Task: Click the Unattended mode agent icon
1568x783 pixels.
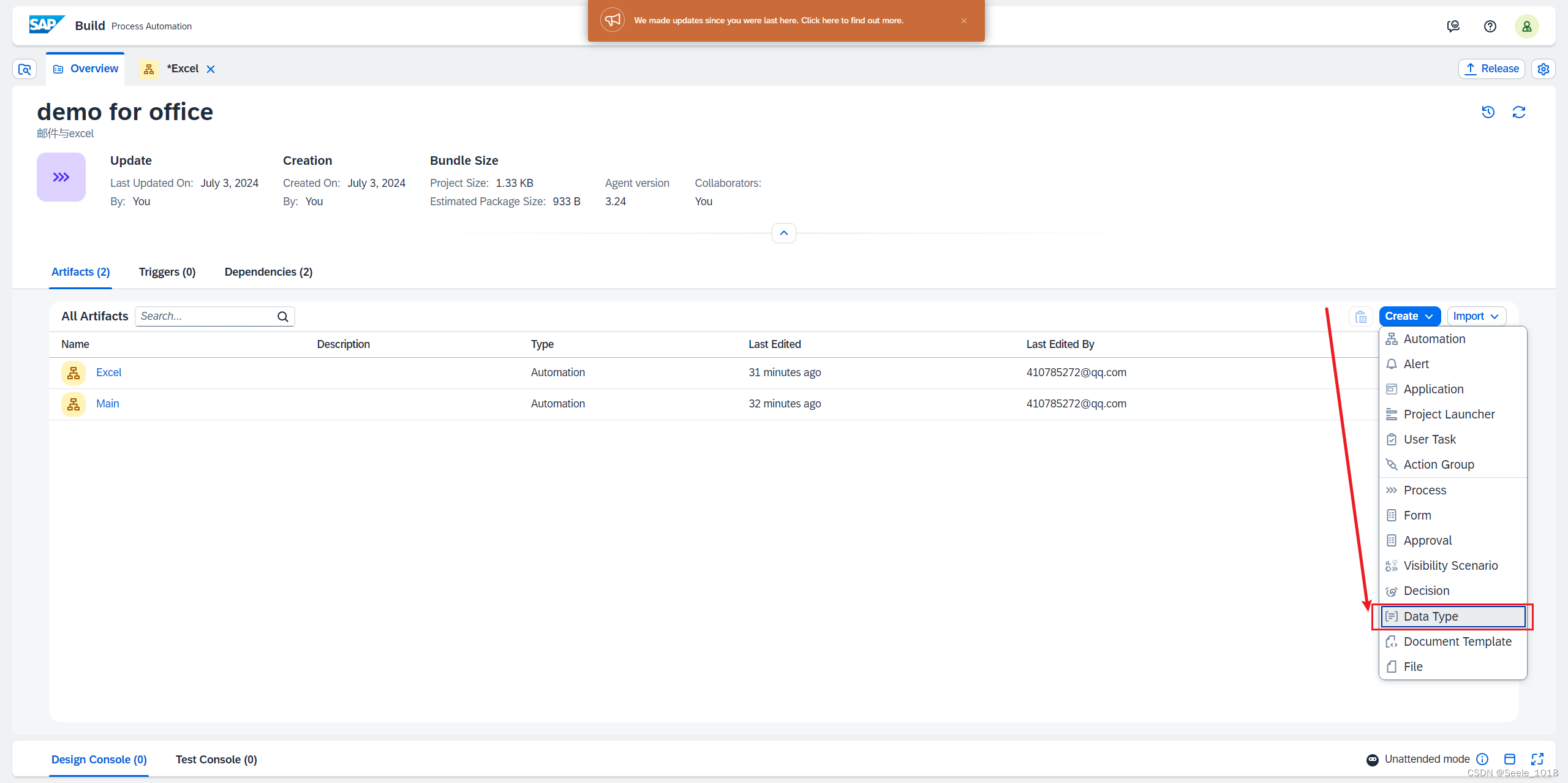Action: [x=1373, y=760]
